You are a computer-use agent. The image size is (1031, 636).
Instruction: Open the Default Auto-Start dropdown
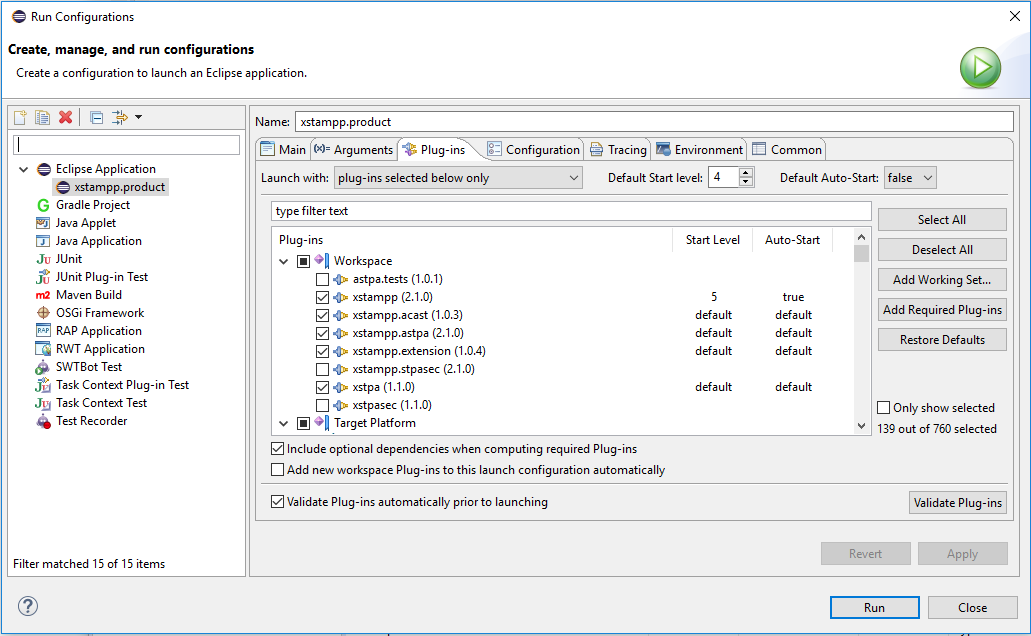[x=910, y=178]
